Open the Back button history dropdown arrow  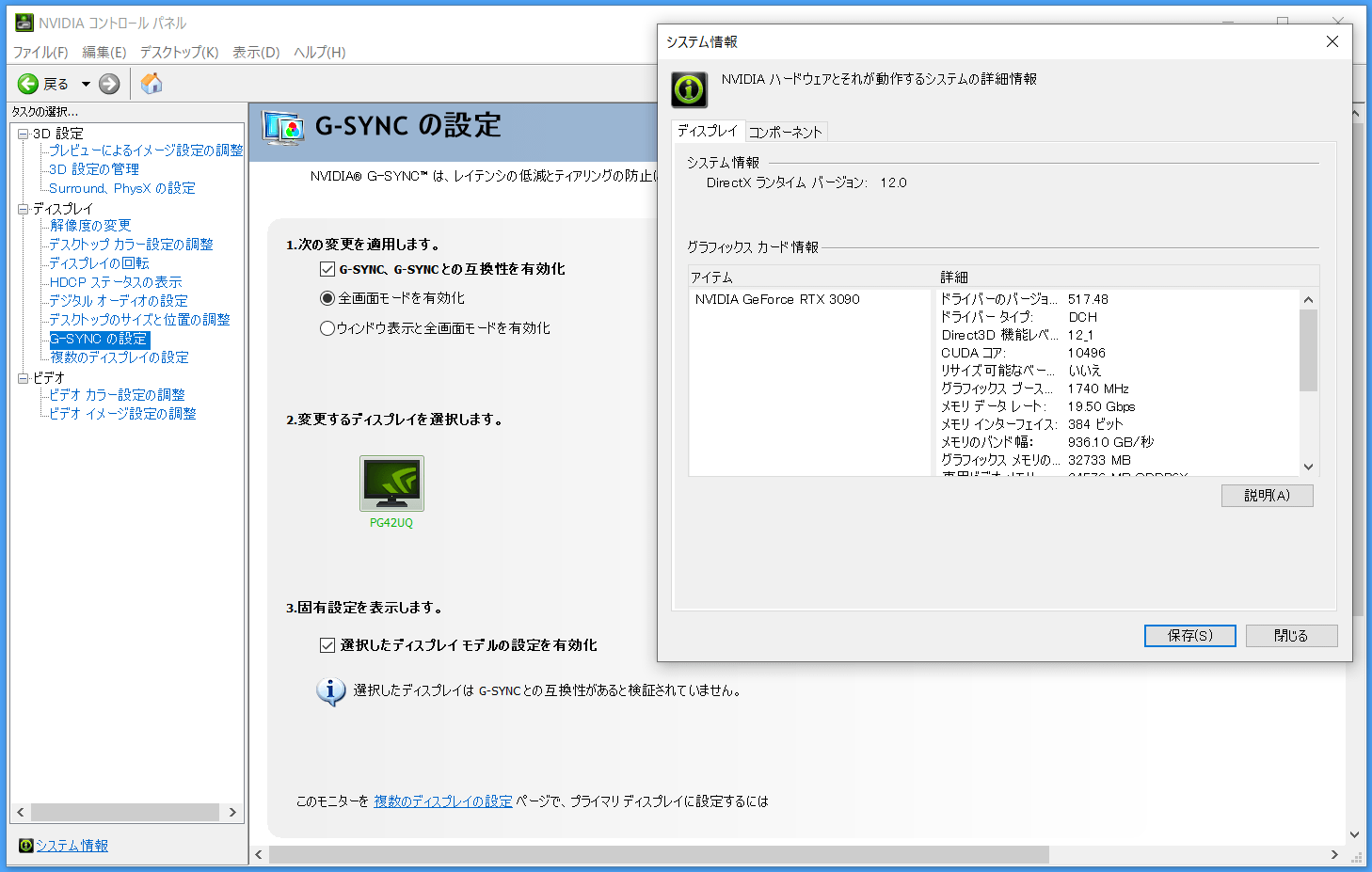coord(86,84)
